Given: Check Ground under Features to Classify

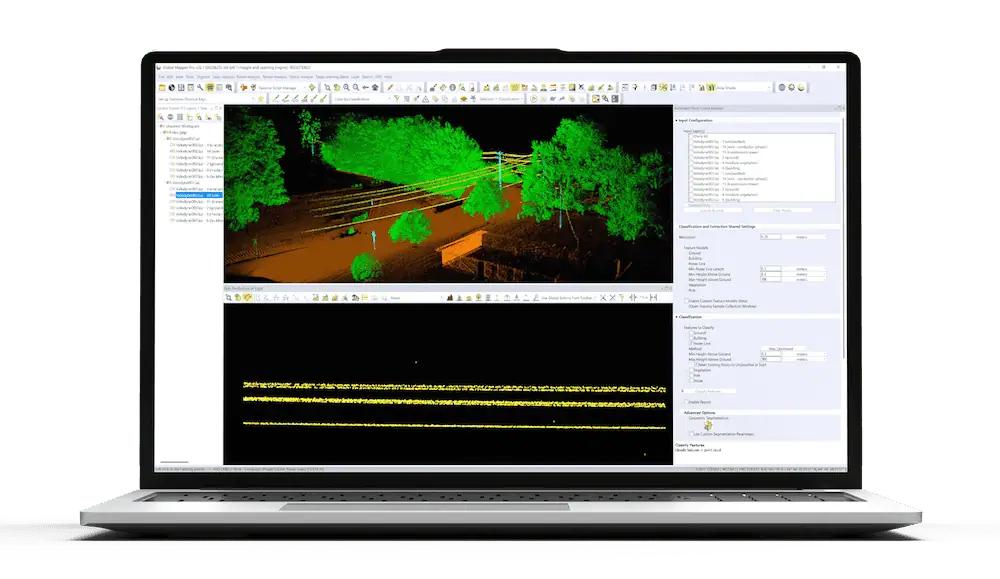Looking at the screenshot, I should (x=691, y=333).
